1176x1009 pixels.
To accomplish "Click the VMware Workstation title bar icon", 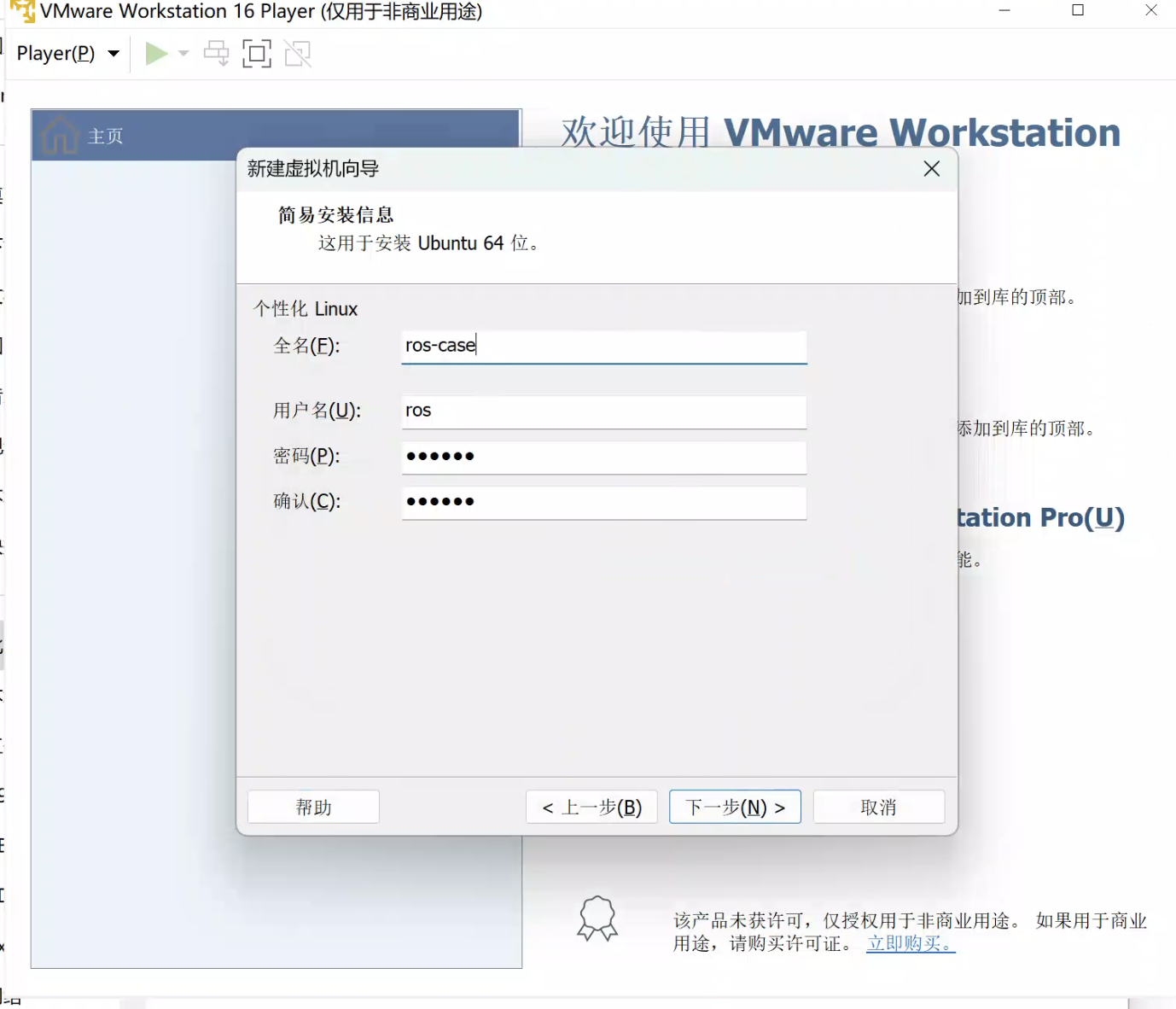I will tap(22, 11).
